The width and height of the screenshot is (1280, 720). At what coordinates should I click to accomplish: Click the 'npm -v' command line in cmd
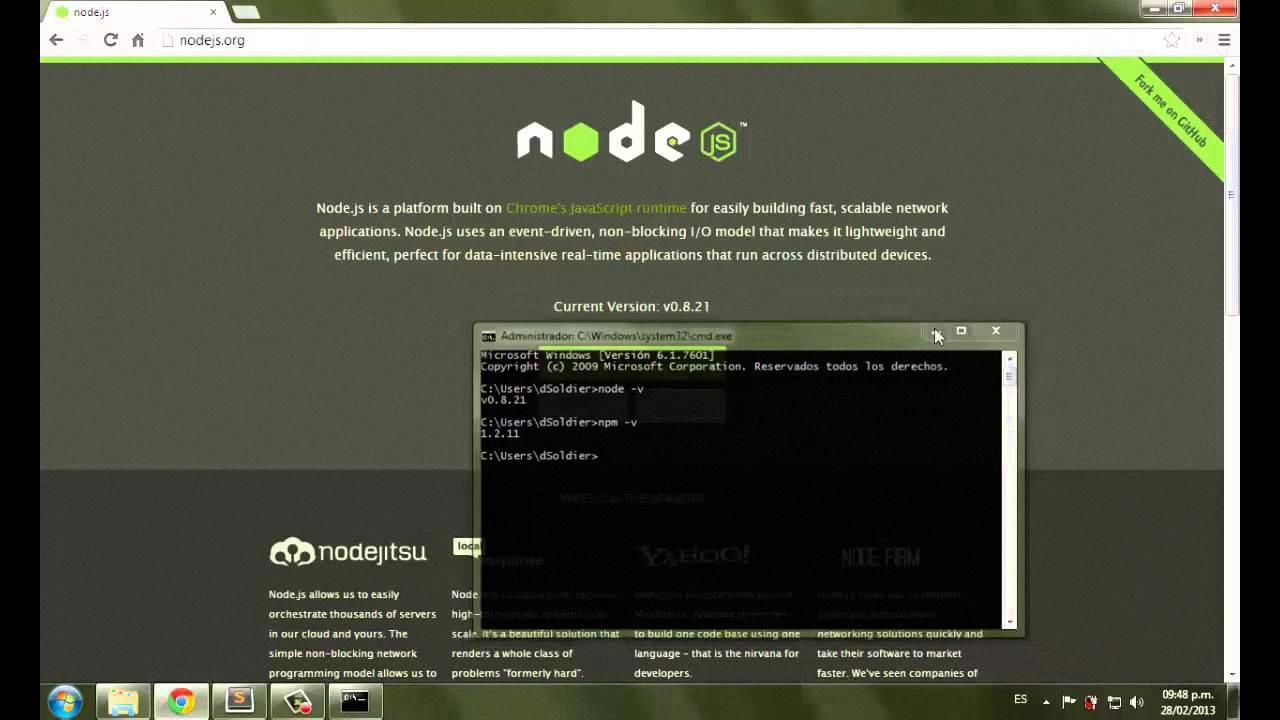[559, 422]
